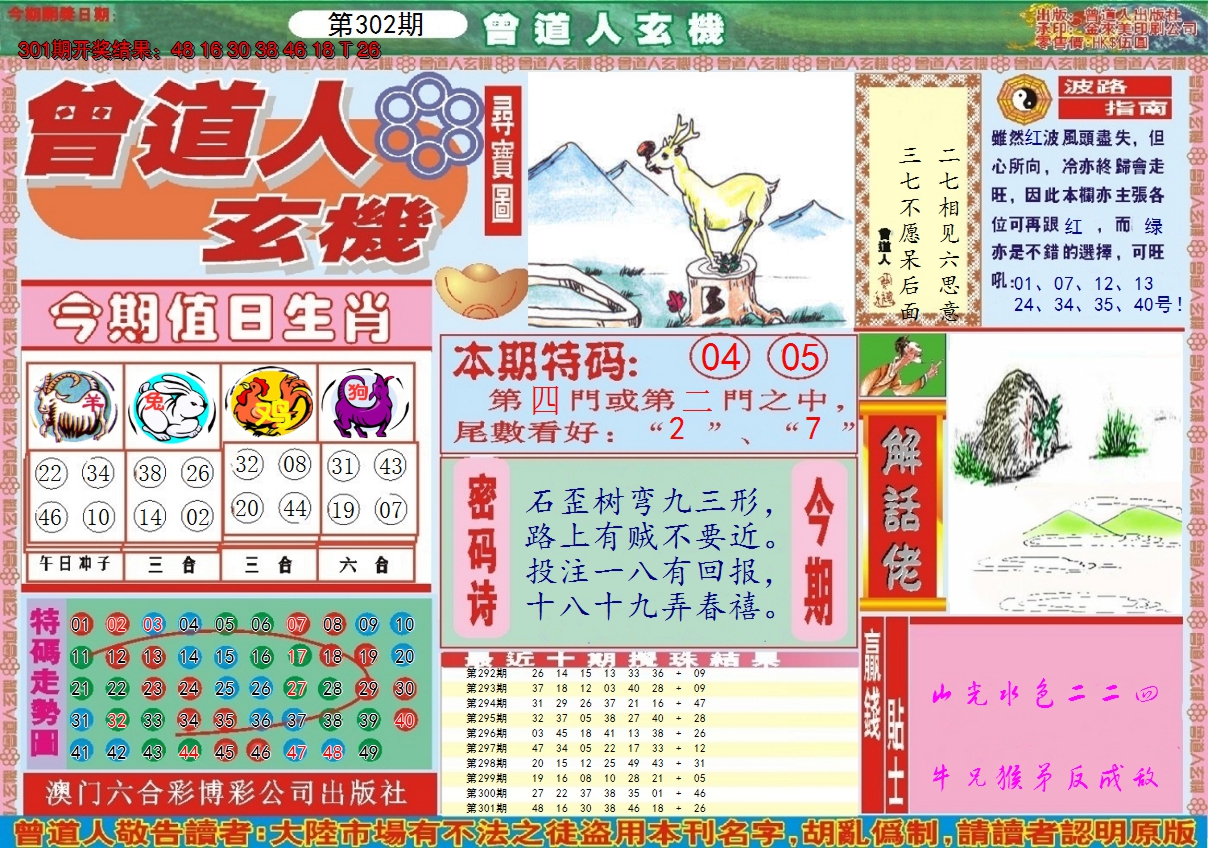Click the green 曾道人玄機 header title
The width and height of the screenshot is (1208, 848).
point(603,30)
